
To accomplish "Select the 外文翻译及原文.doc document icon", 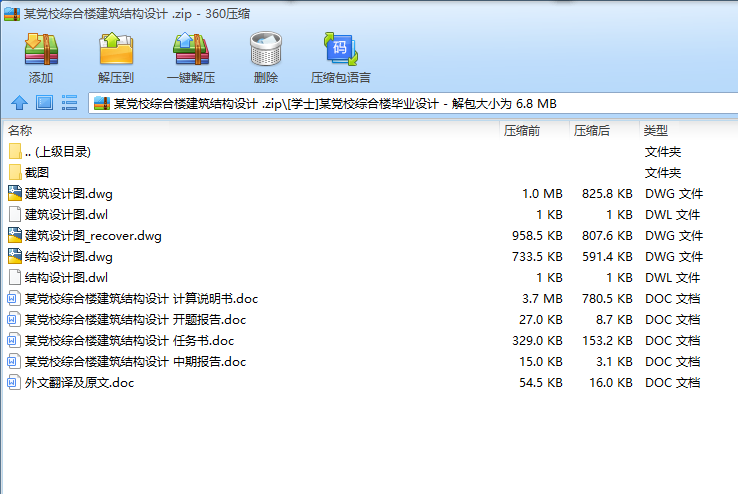I will [14, 382].
